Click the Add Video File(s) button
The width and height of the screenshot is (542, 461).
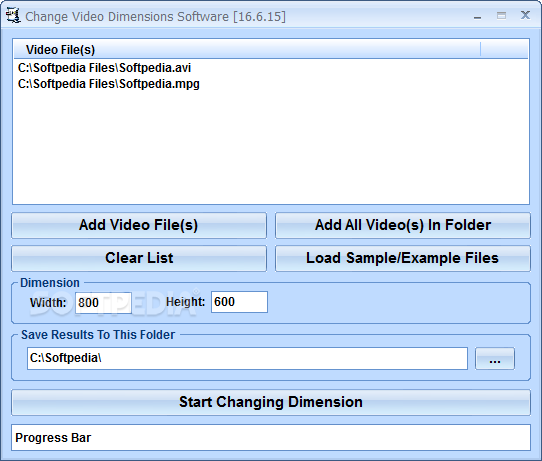139,225
